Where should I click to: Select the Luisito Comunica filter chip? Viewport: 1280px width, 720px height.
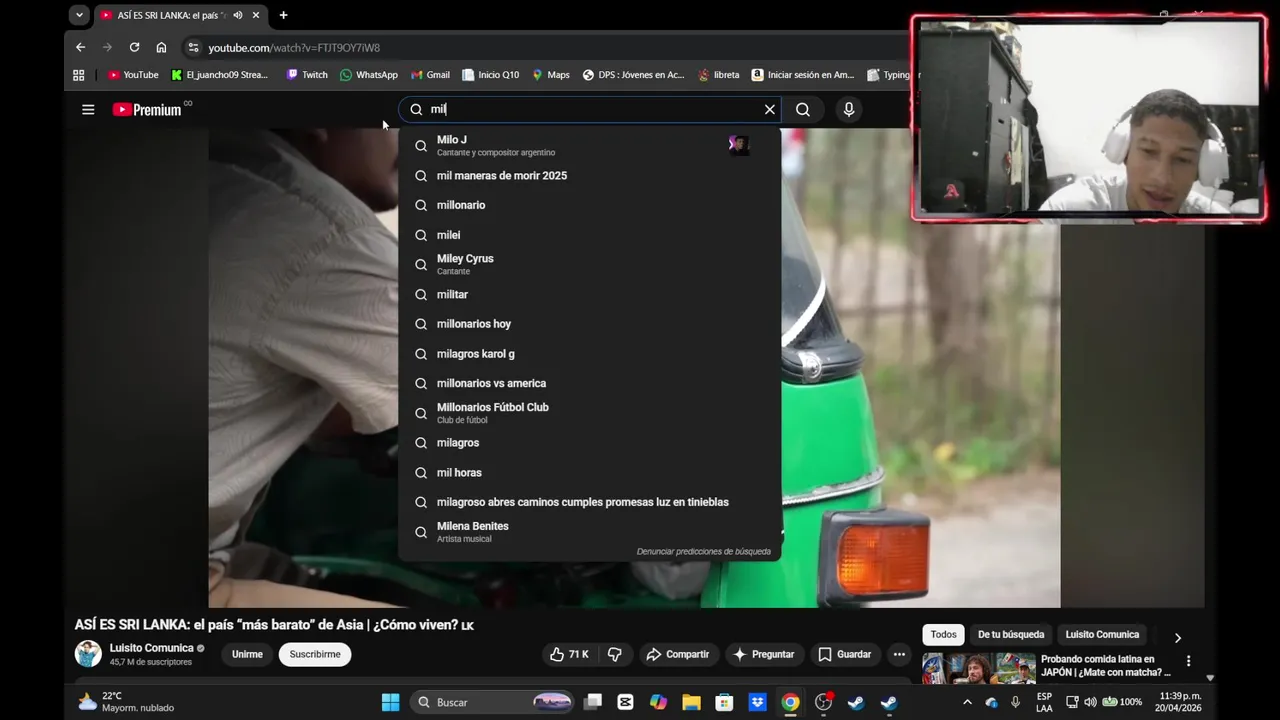point(1102,635)
